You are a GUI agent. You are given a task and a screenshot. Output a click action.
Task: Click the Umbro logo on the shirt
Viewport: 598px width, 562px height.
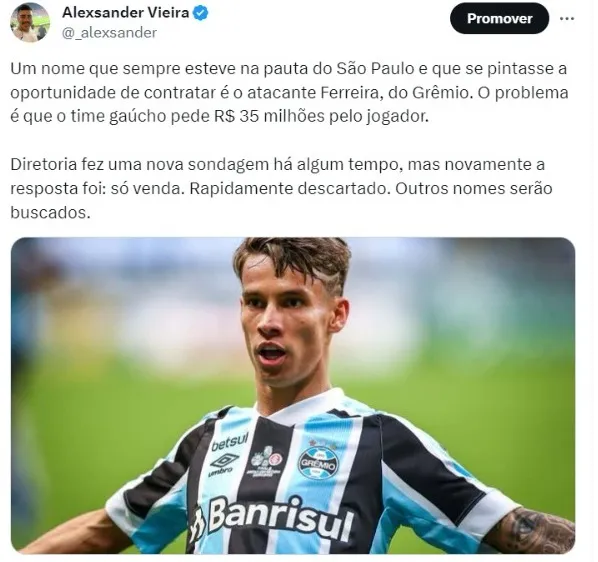(223, 465)
